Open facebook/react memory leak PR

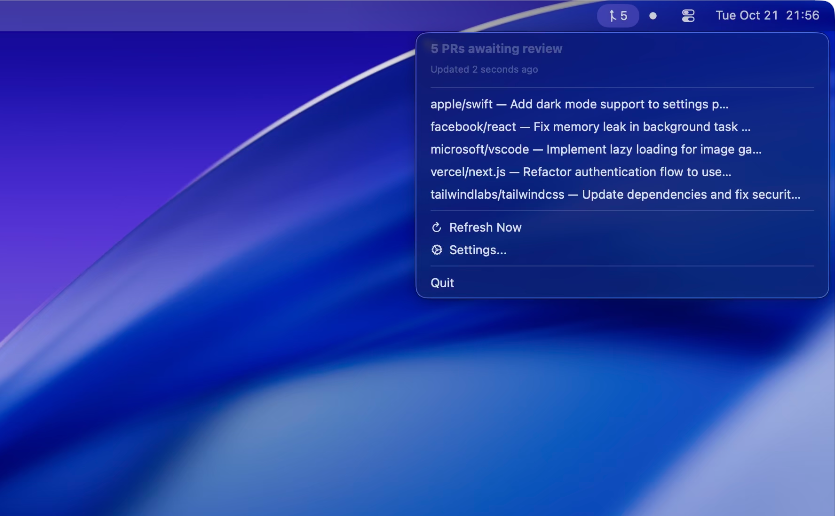point(622,126)
